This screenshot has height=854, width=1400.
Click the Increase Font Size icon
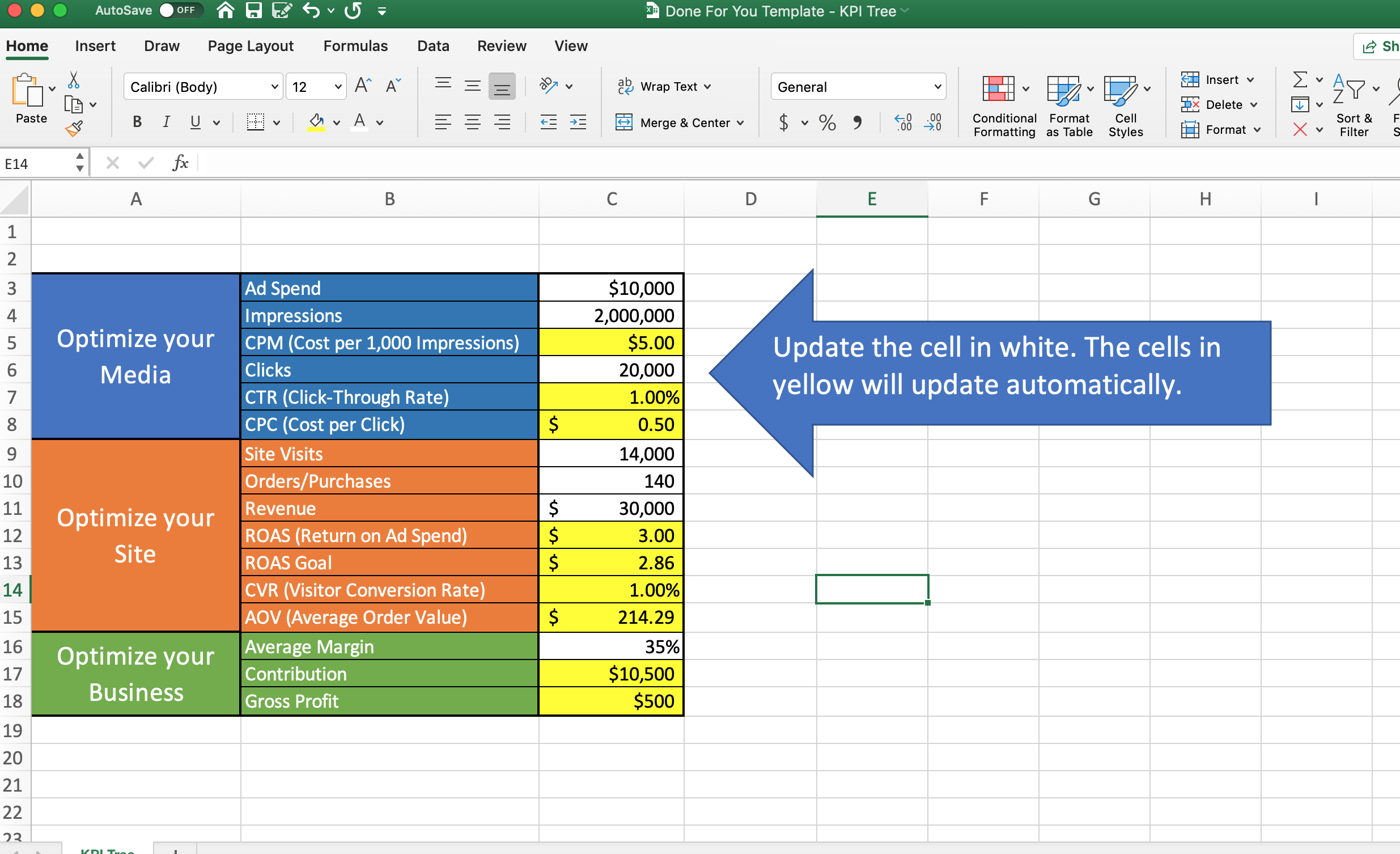tap(363, 86)
